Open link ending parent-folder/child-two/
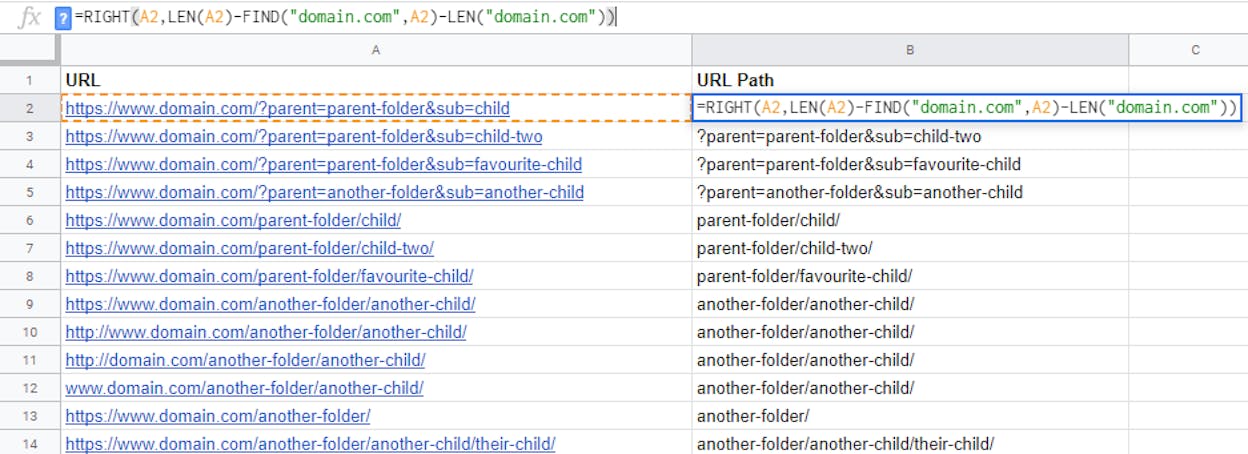The image size is (1248, 454). pyautogui.click(x=250, y=248)
